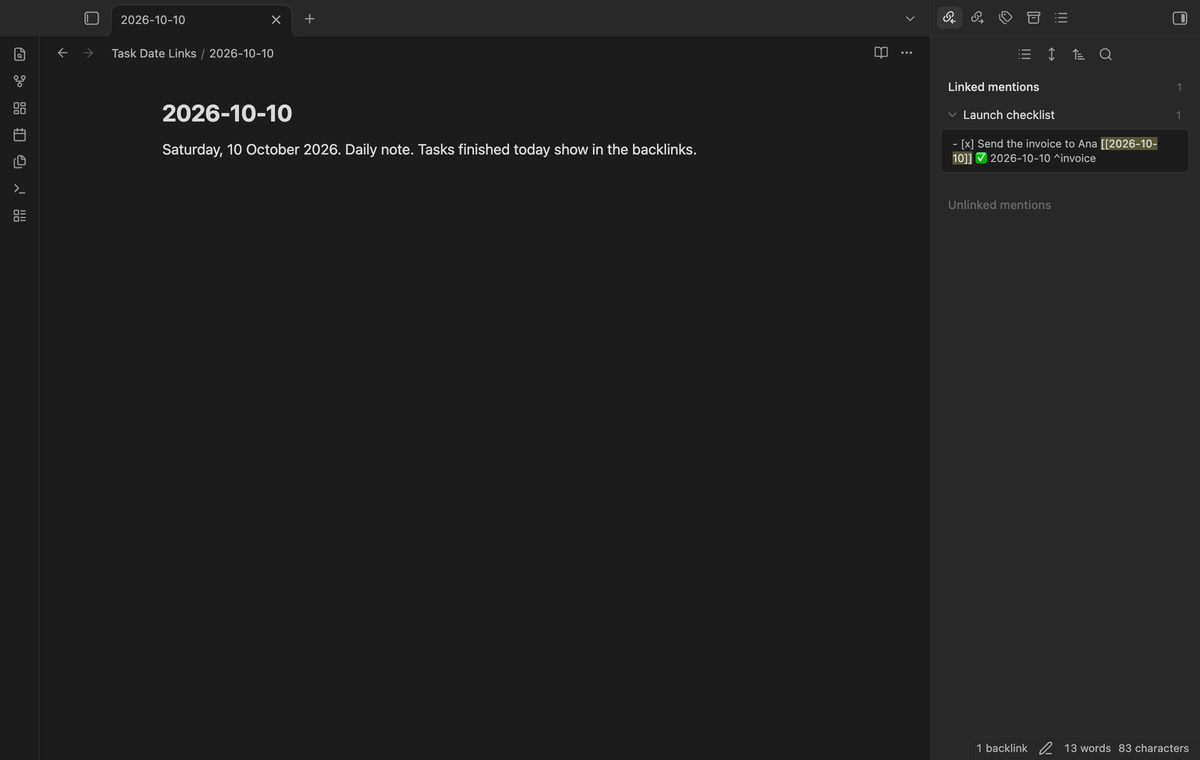The image size is (1200, 760).
Task: Close the 2026-10-10 tab
Action: click(x=276, y=19)
